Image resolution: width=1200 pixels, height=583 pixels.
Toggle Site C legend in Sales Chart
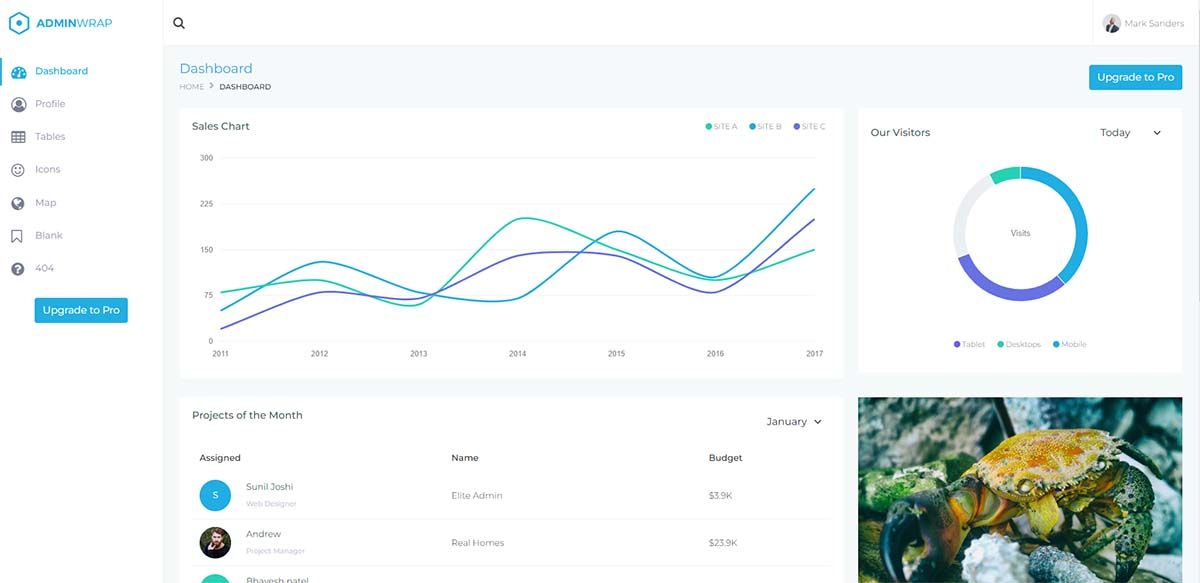[809, 127]
